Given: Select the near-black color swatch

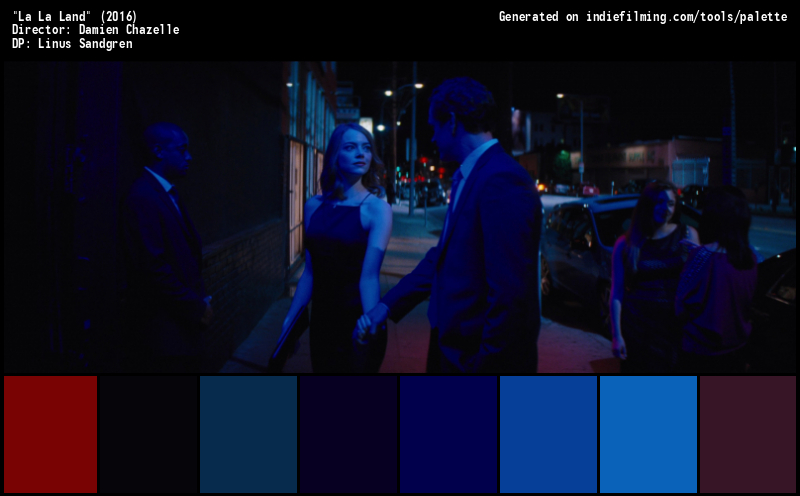Looking at the screenshot, I should [x=148, y=434].
